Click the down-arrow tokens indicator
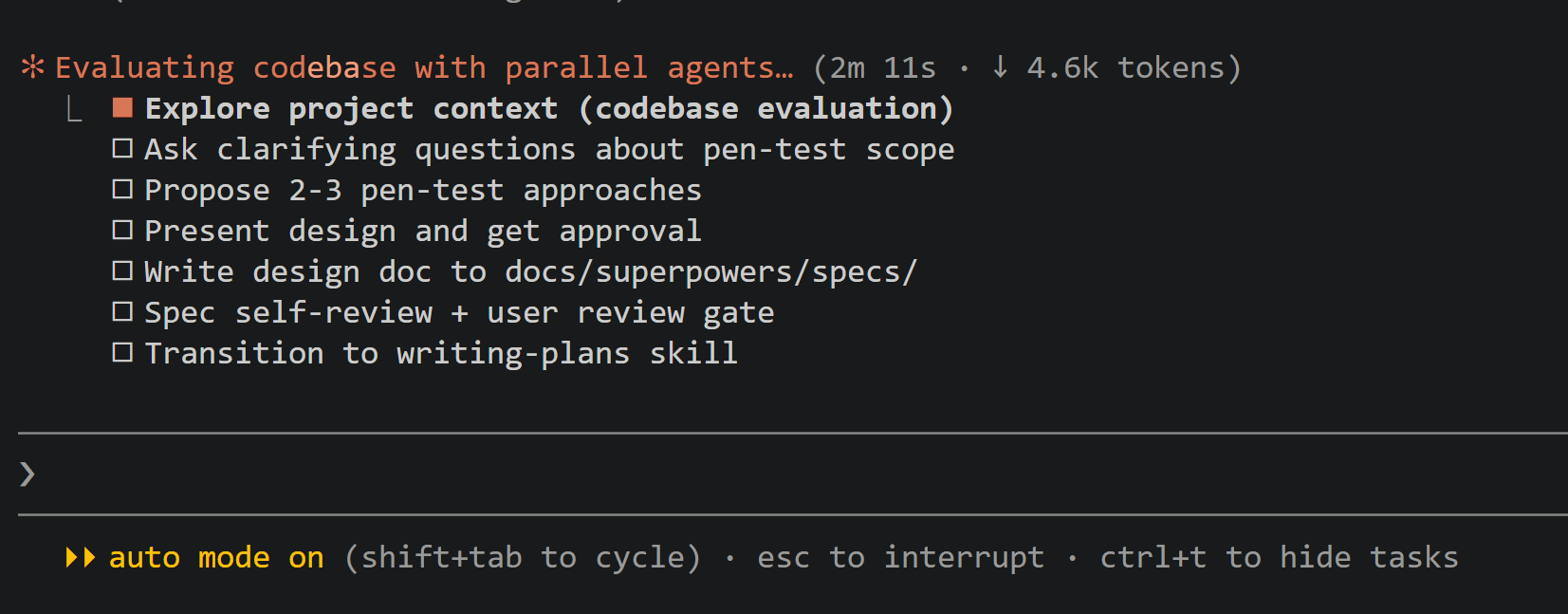This screenshot has height=614, width=1568. click(x=1000, y=67)
